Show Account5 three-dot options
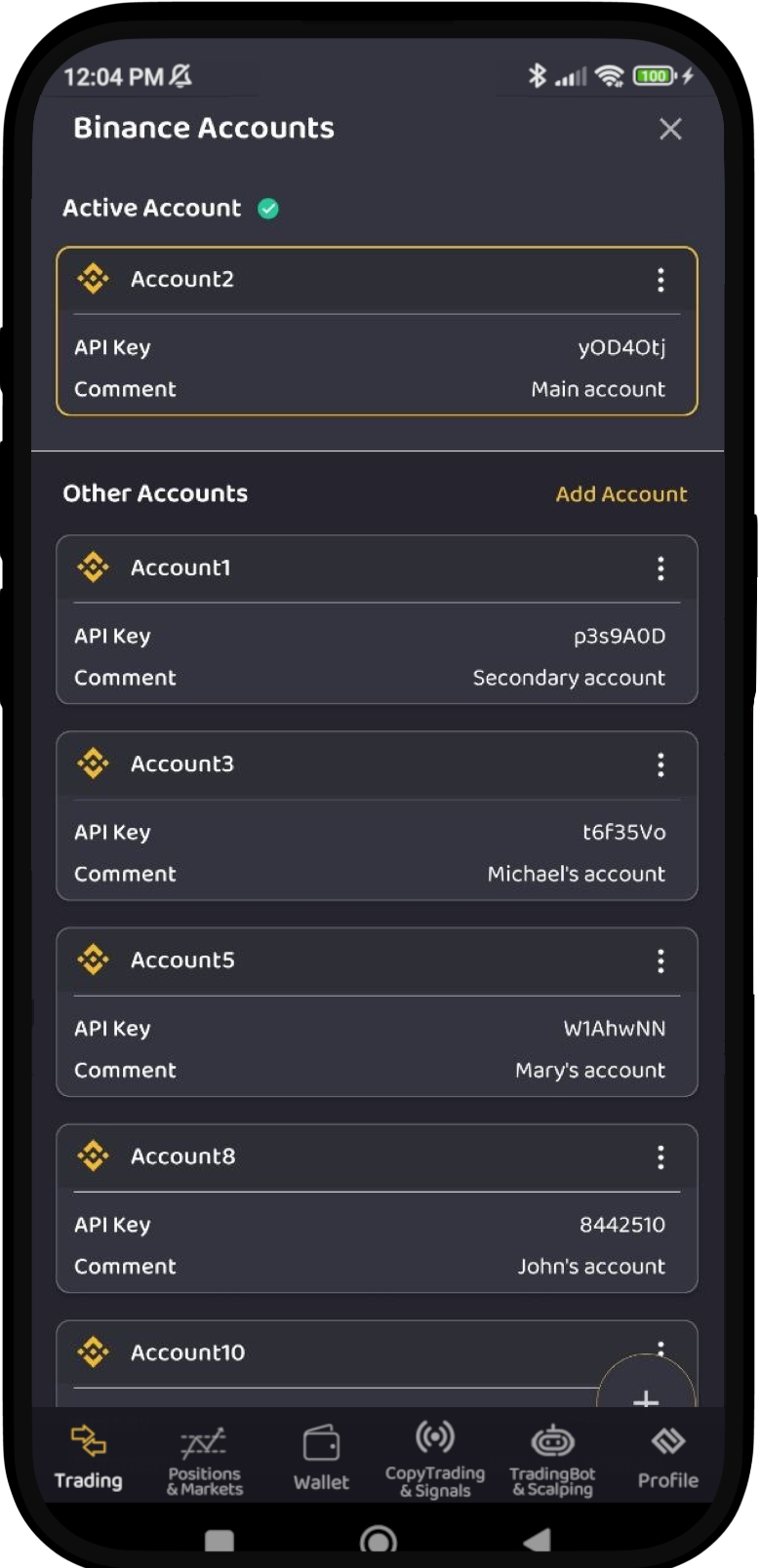The width and height of the screenshot is (760, 1568). pyautogui.click(x=660, y=961)
